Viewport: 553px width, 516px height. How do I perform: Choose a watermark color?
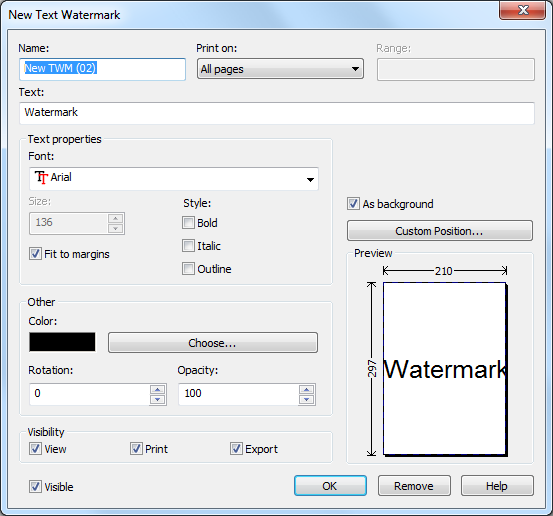pyautogui.click(x=213, y=342)
